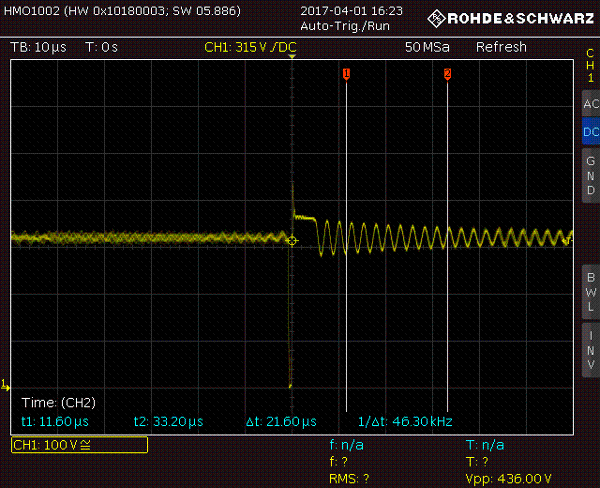Click the Refresh acquisition mode label
Viewport: 600px width, 488px height.
point(501,47)
